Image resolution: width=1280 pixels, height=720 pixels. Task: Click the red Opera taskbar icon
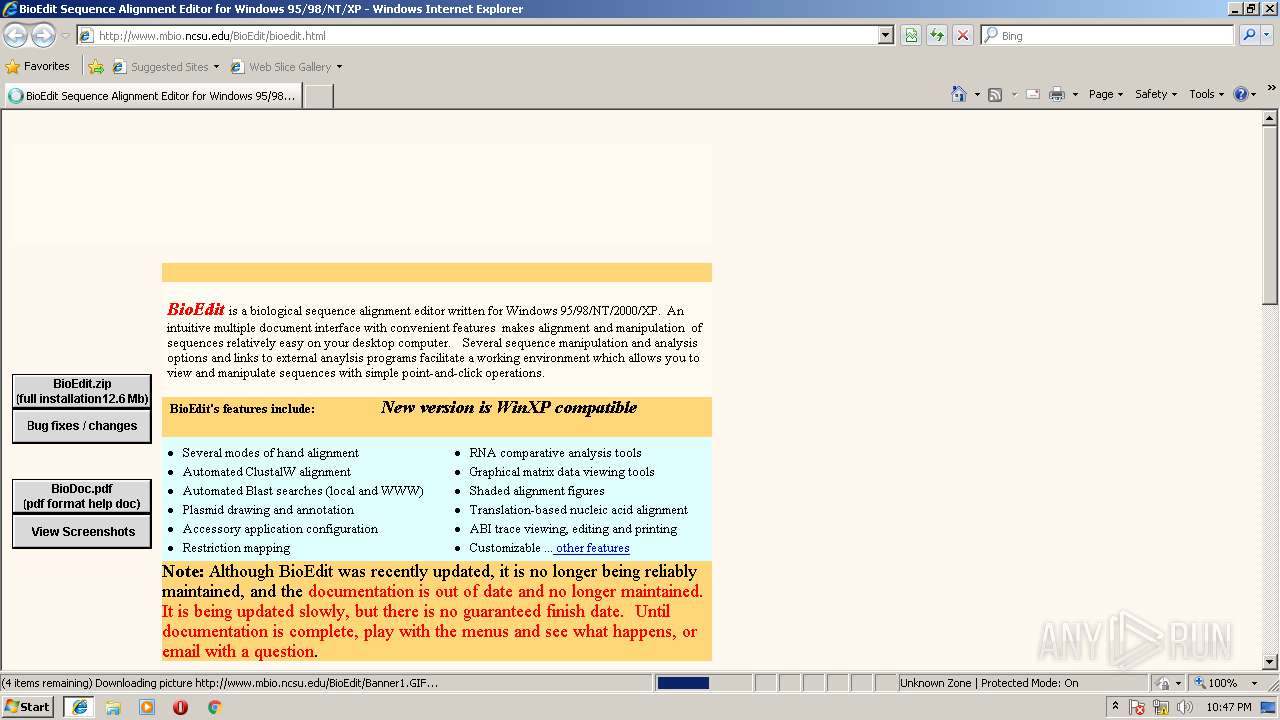[180, 707]
